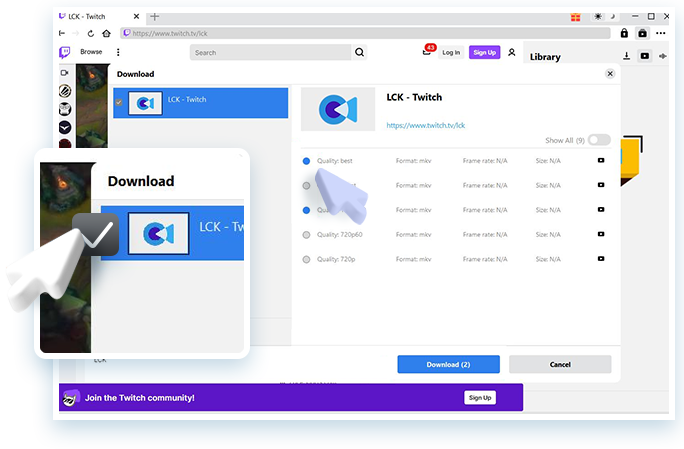This screenshot has height=449, width=684.
Task: Toggle the LCK - Twitch item checkbox
Action: coord(119,103)
